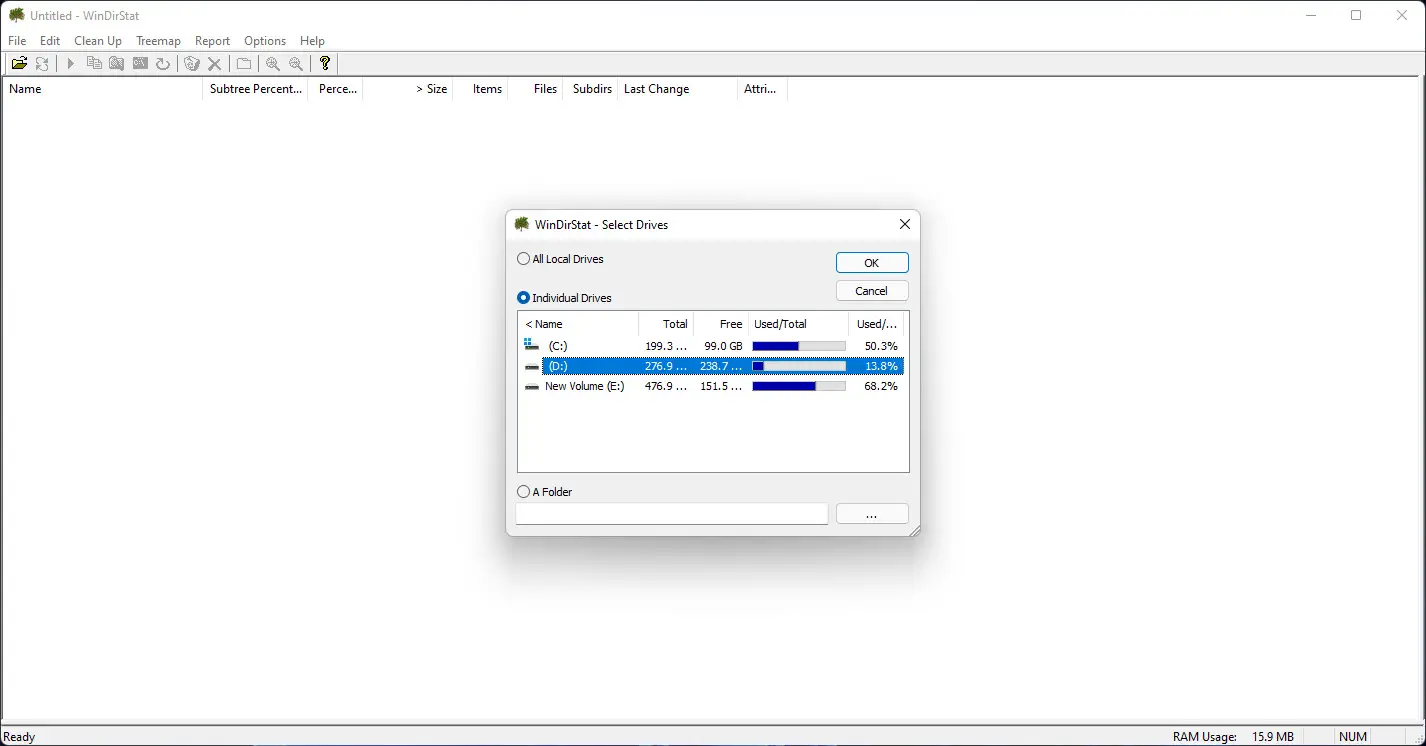
Task: Click the D: drive usage bar
Action: (799, 366)
